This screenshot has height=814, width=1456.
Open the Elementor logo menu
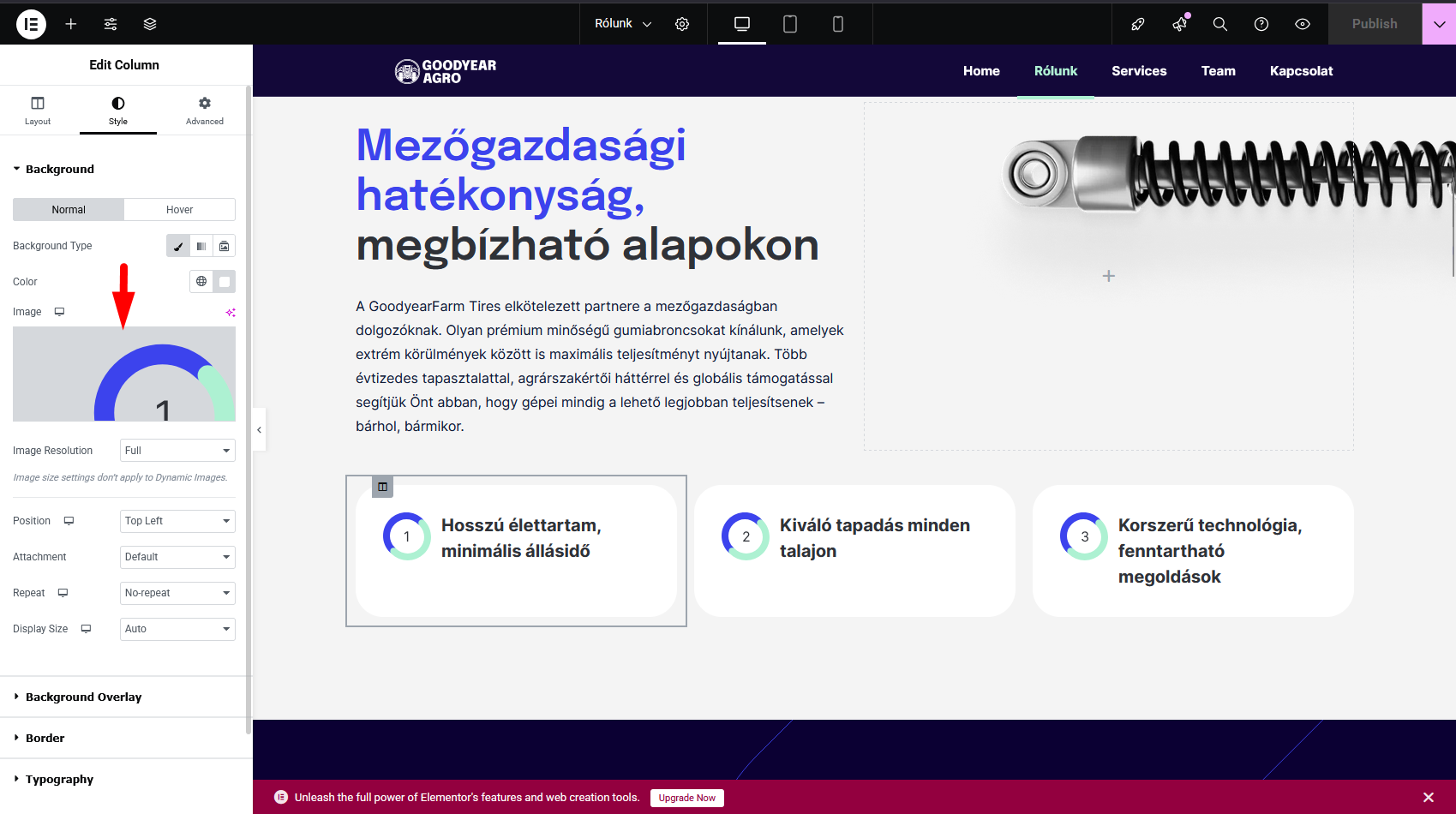[x=31, y=24]
